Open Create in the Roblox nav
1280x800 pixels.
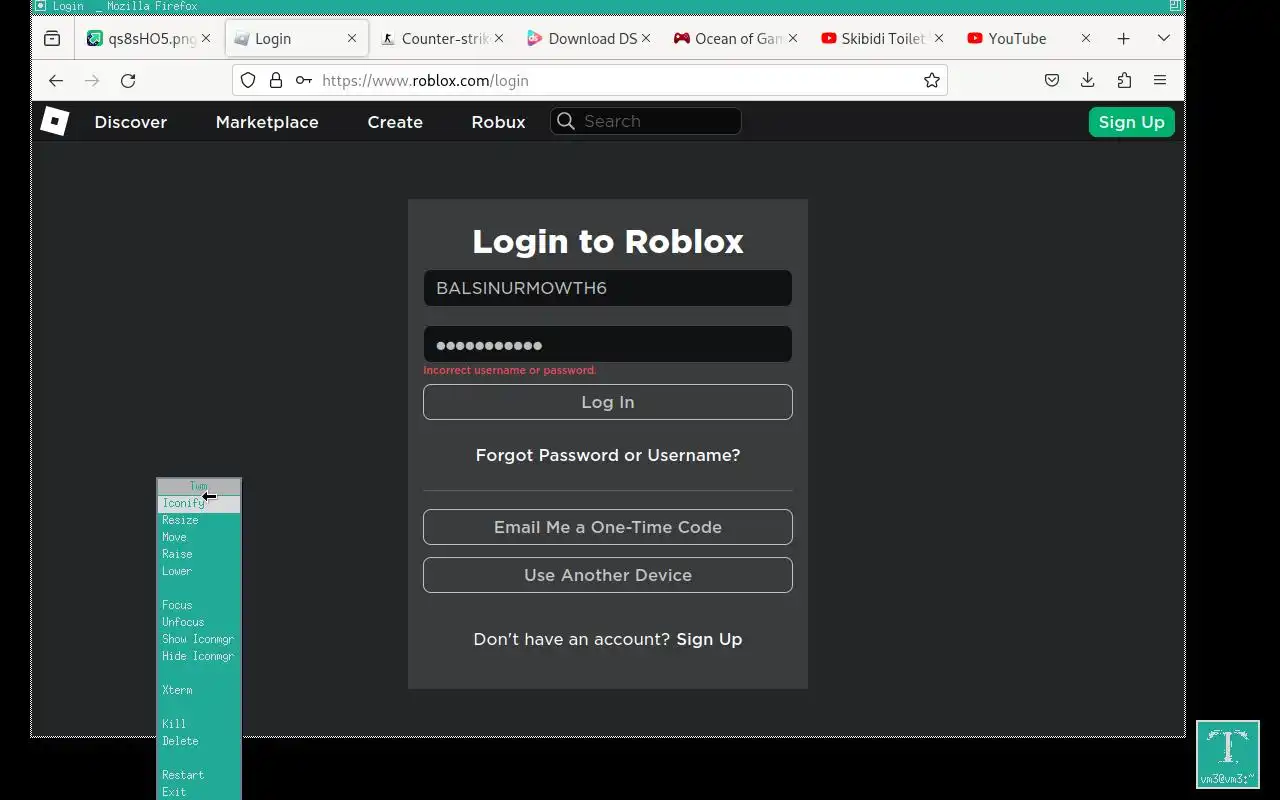point(395,122)
